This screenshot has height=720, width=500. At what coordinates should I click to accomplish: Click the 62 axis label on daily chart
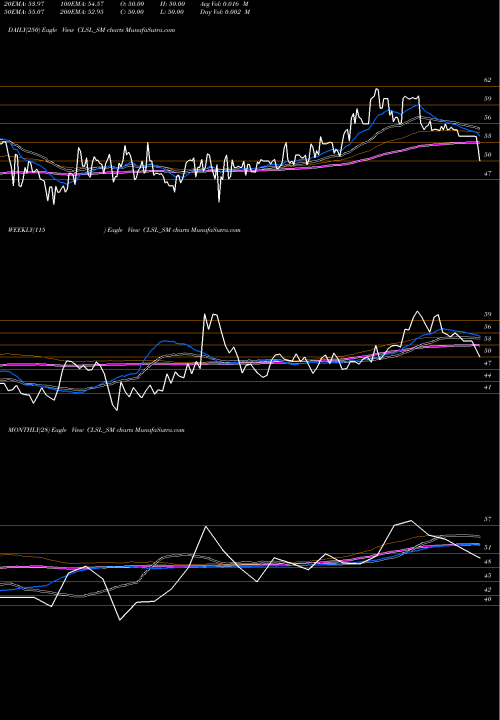pos(487,80)
